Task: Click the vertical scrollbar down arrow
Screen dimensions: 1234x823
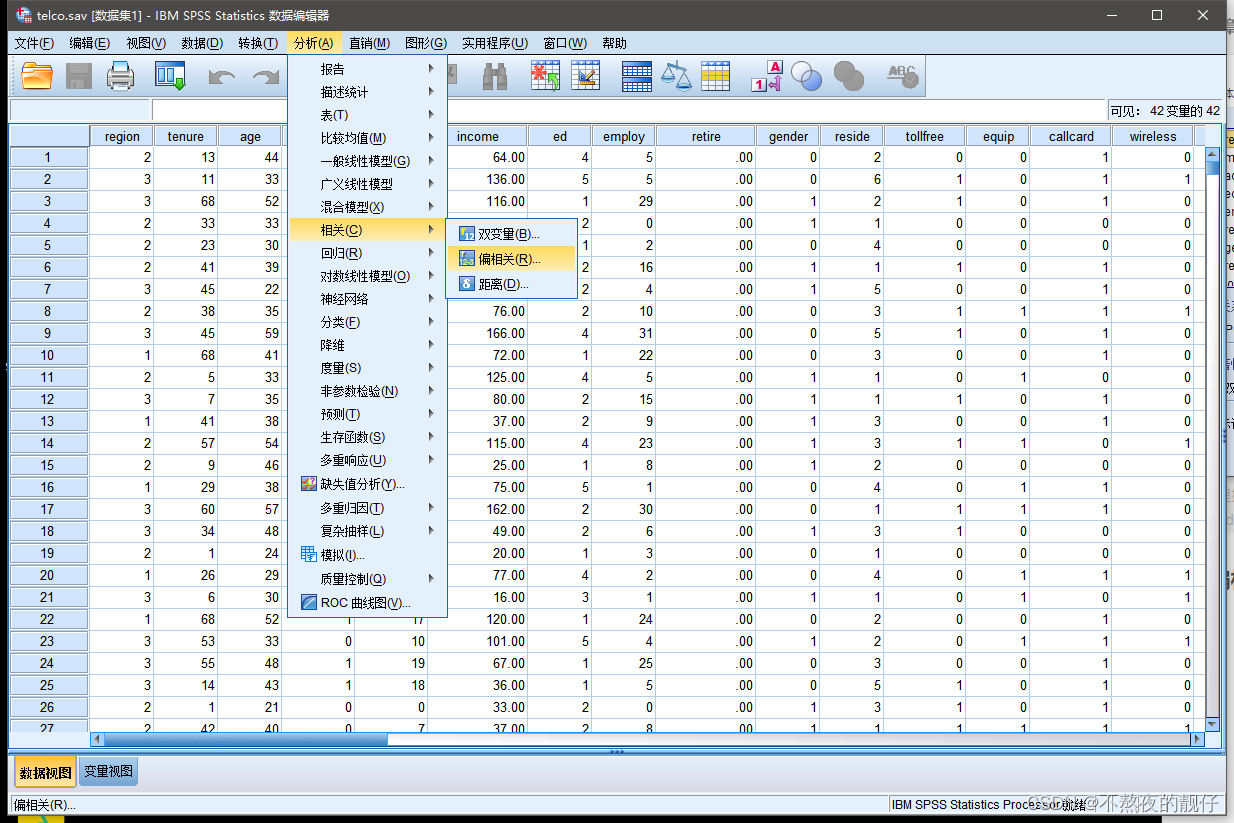Action: coord(1213,724)
